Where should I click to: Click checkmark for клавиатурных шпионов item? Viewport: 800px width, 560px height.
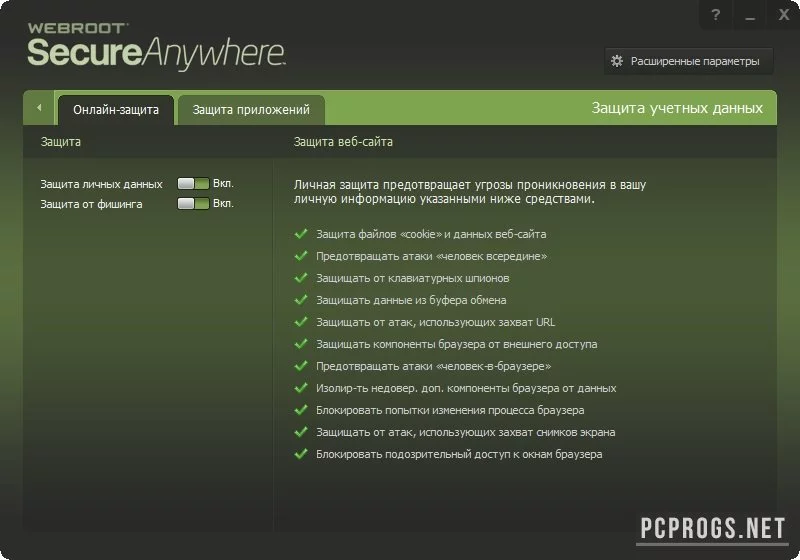[x=301, y=277]
